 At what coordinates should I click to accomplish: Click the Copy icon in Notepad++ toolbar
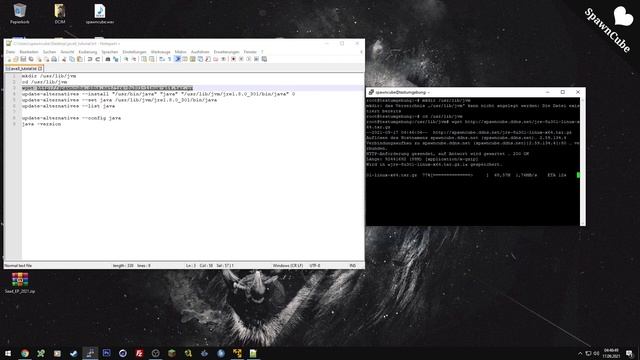[x=72, y=59]
